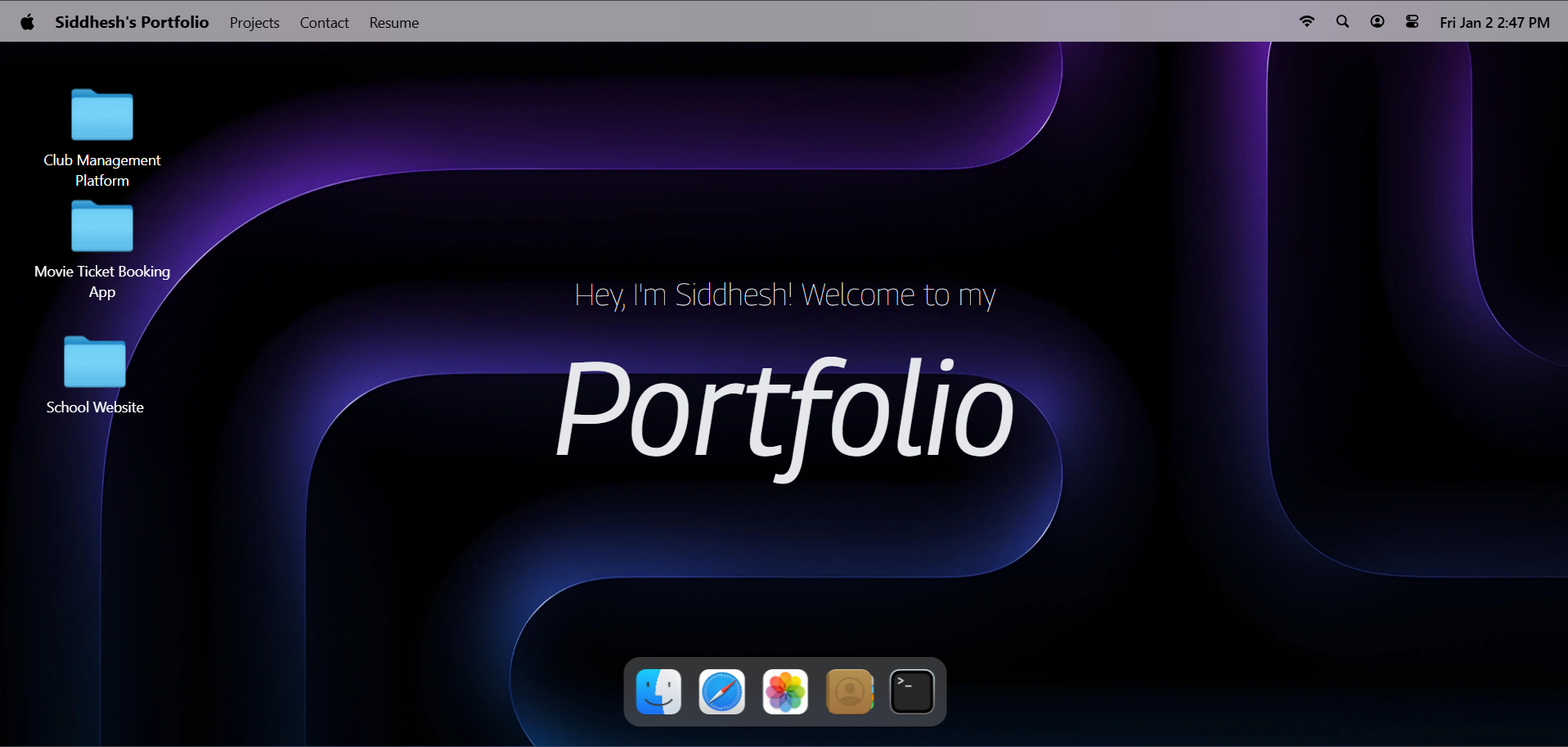
Task: Launch Finder from the dock
Action: [658, 691]
